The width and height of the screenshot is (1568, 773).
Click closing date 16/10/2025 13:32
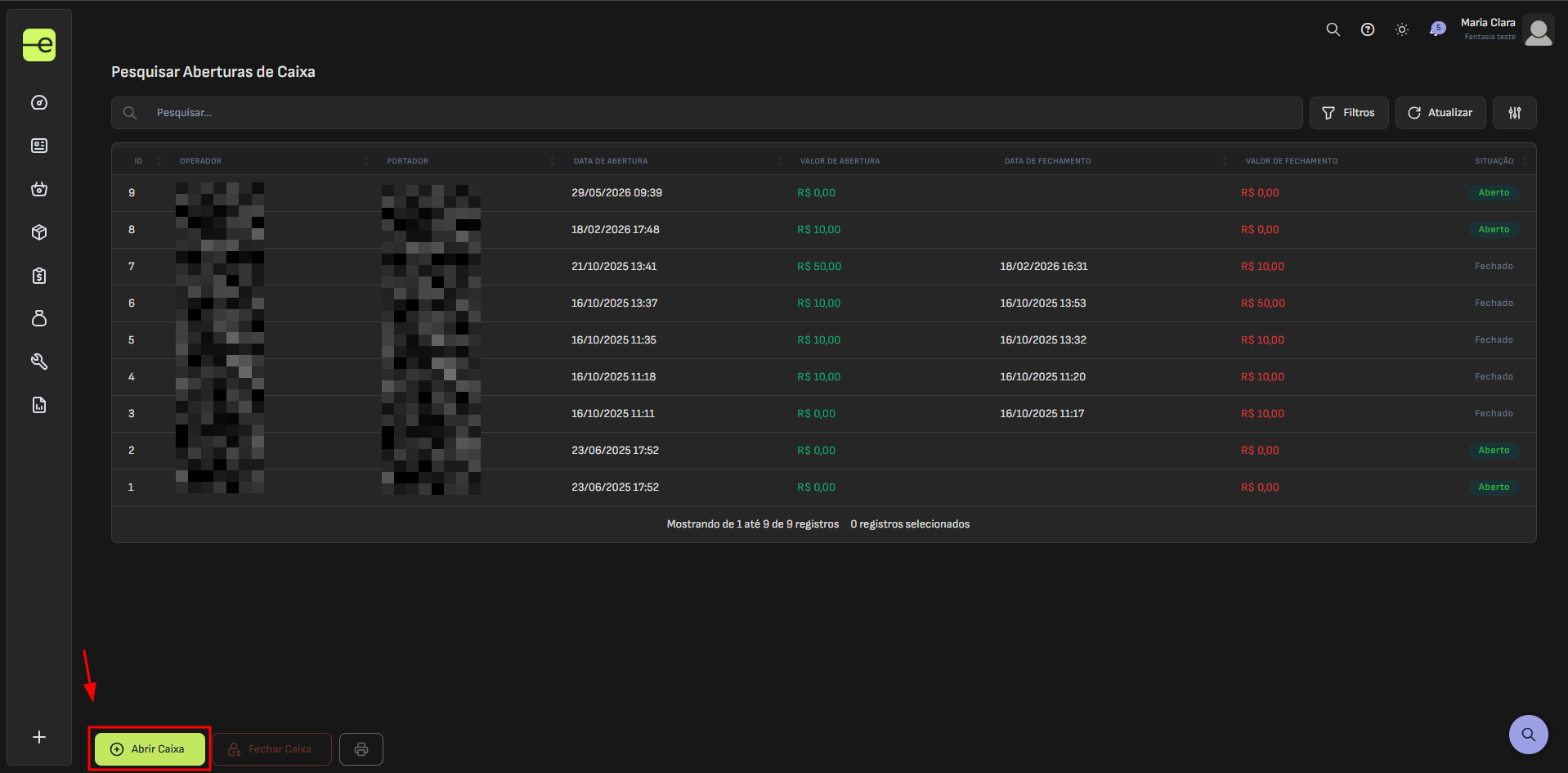[1042, 340]
